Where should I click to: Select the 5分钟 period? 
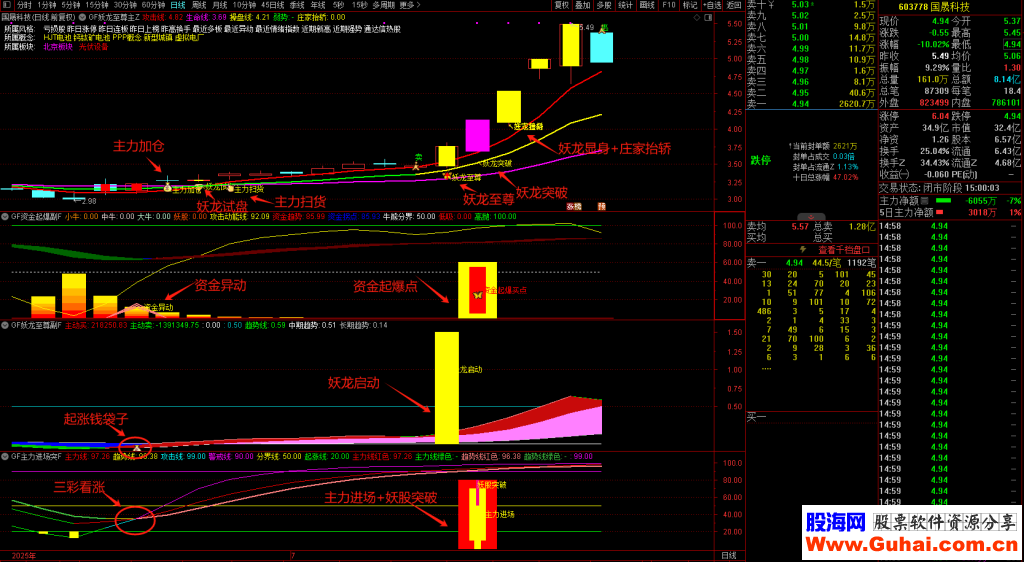click(x=72, y=5)
